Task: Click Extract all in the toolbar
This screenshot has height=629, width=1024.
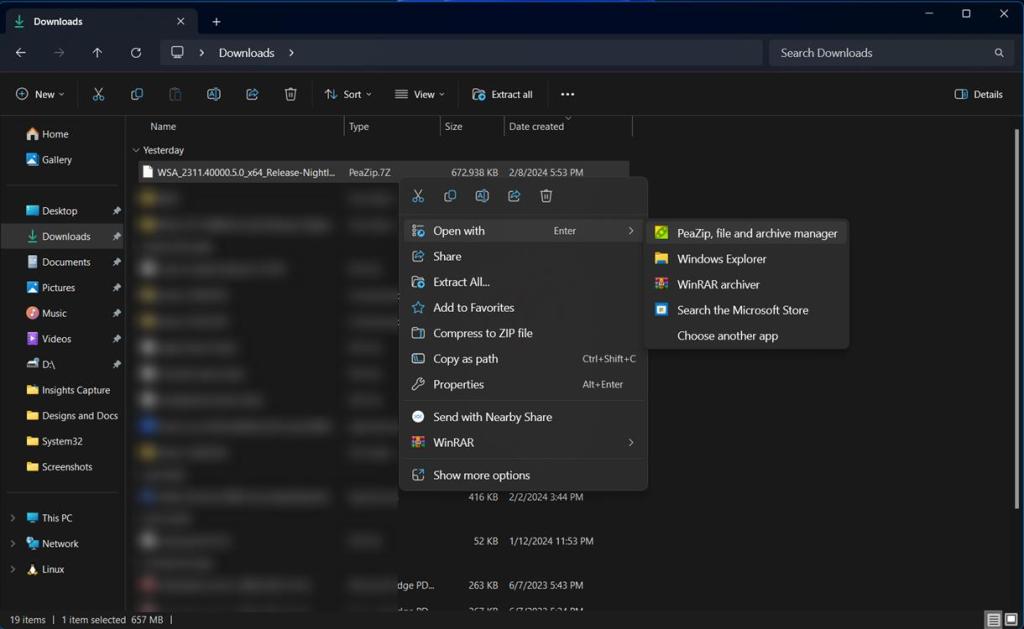Action: tap(502, 94)
